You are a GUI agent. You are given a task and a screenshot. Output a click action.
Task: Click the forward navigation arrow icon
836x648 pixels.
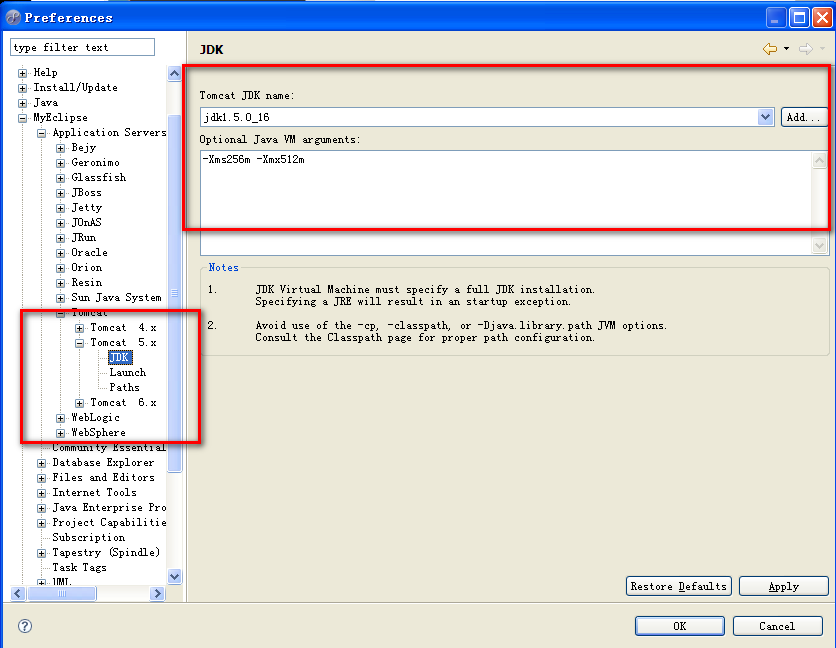coord(806,49)
